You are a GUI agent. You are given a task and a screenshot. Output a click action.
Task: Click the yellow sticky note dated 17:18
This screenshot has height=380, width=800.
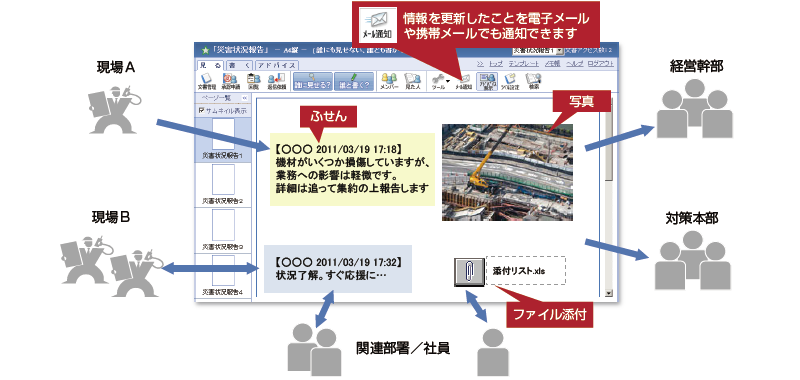[x=352, y=169]
